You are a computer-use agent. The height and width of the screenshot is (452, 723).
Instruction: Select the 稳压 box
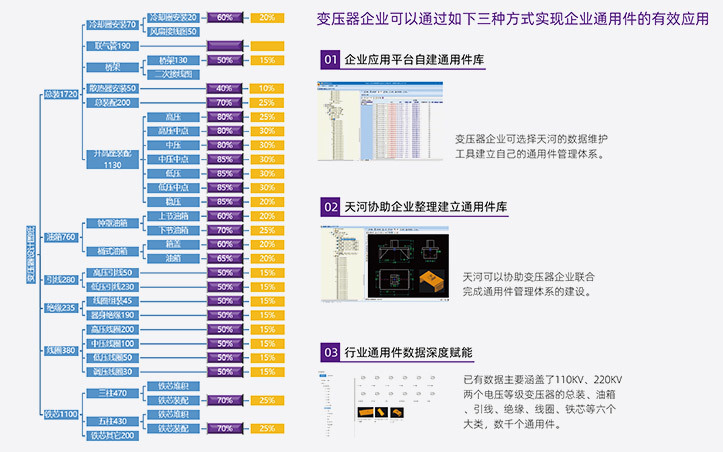(x=173, y=202)
